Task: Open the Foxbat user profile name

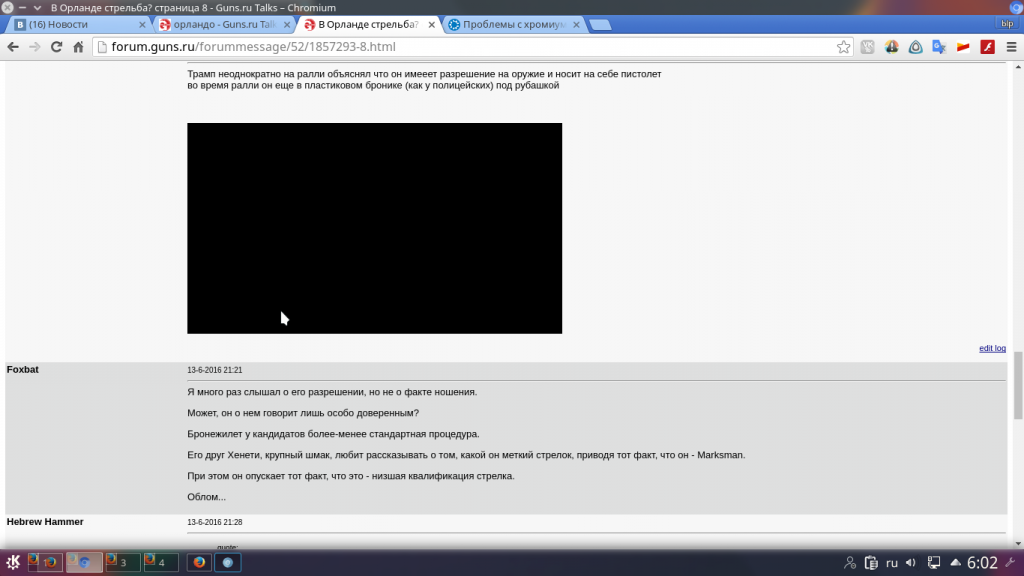Action: point(23,370)
